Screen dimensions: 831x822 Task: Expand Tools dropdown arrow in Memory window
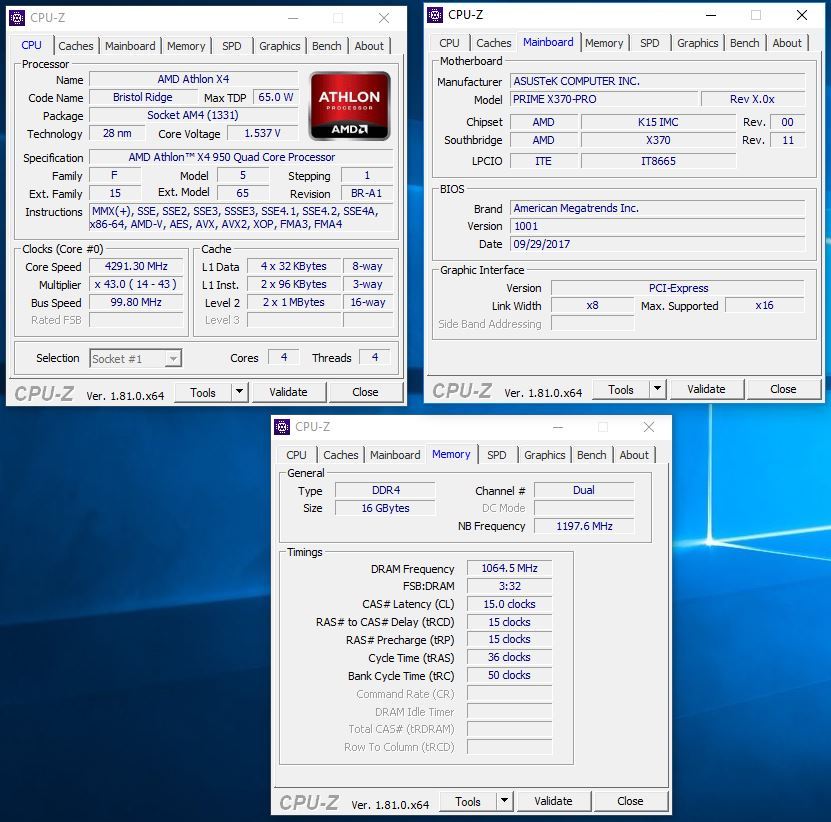[x=505, y=801]
